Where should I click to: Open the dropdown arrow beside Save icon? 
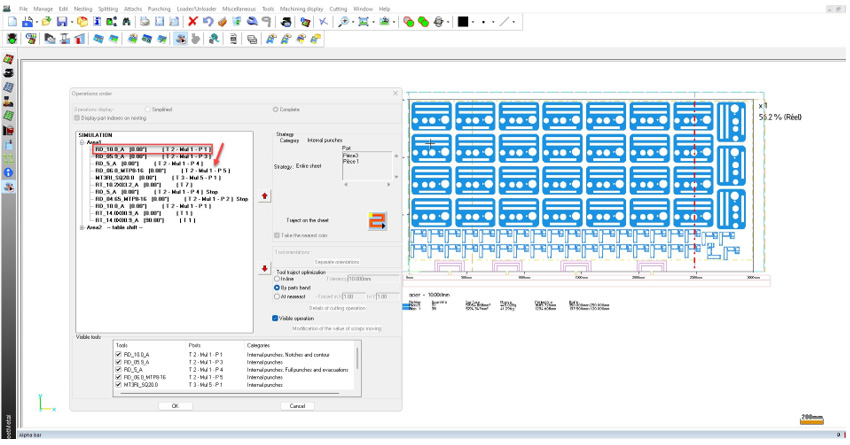pos(71,22)
